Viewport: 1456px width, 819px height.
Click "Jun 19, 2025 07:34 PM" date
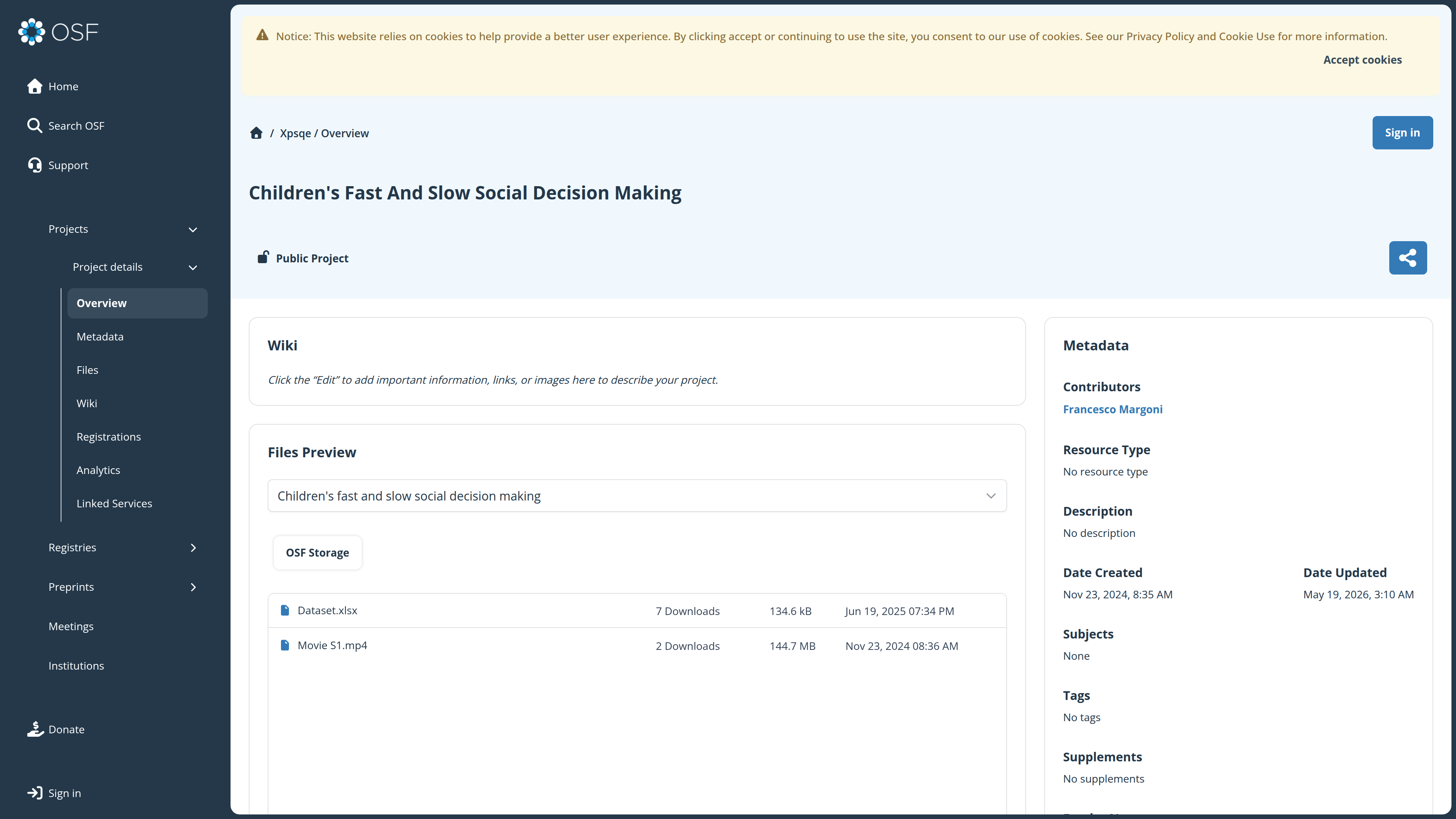(899, 611)
